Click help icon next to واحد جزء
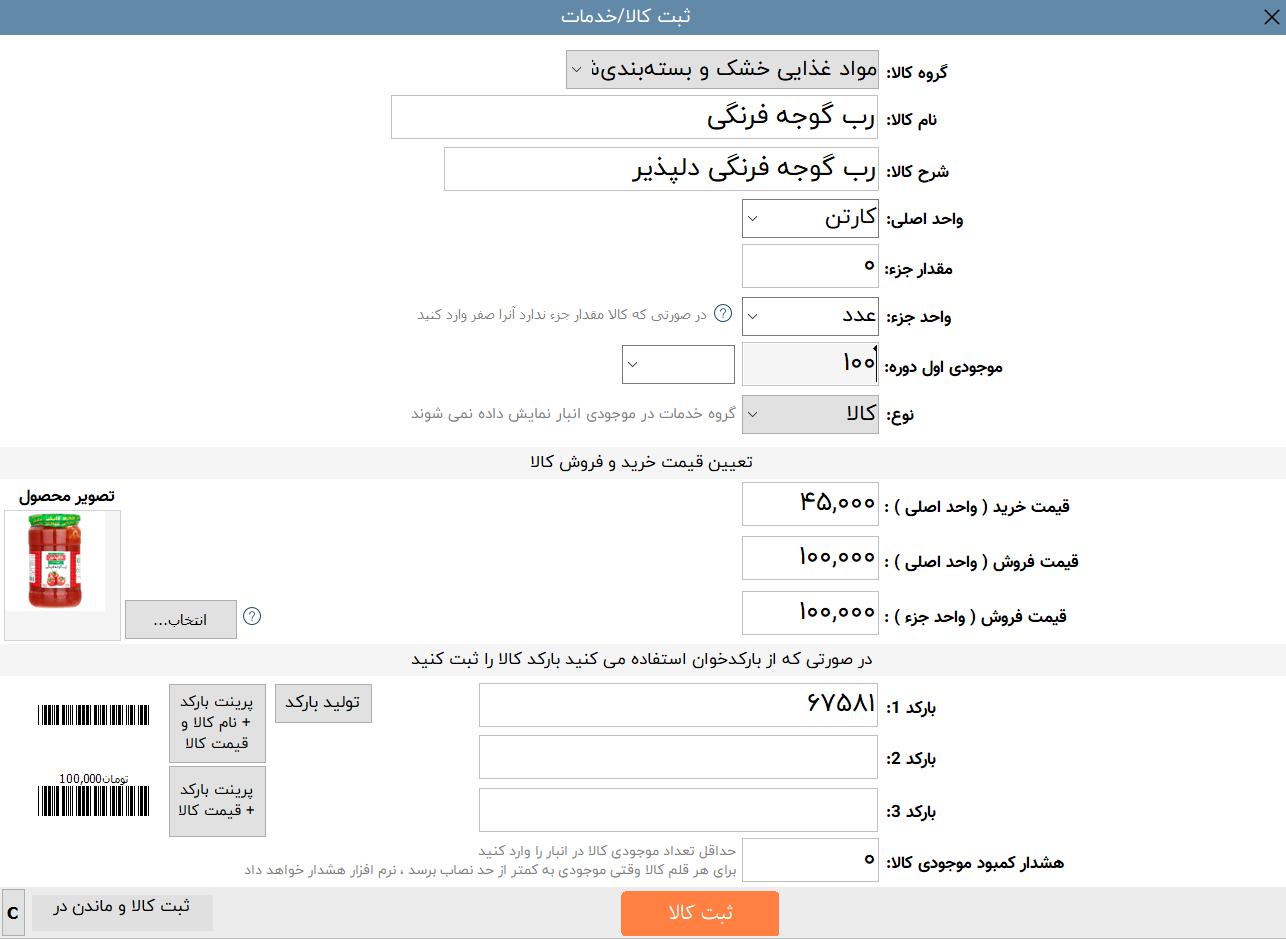The width and height of the screenshot is (1286, 939). (x=724, y=314)
